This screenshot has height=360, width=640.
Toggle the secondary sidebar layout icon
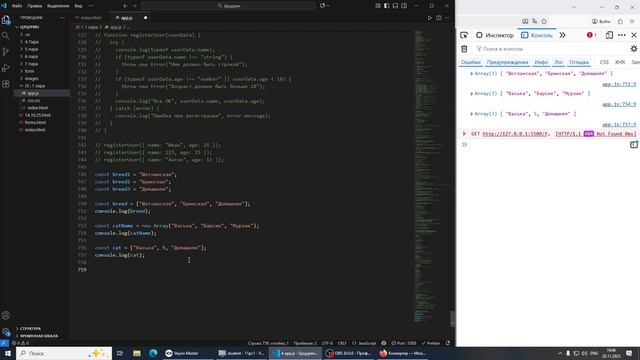pyautogui.click(x=404, y=6)
